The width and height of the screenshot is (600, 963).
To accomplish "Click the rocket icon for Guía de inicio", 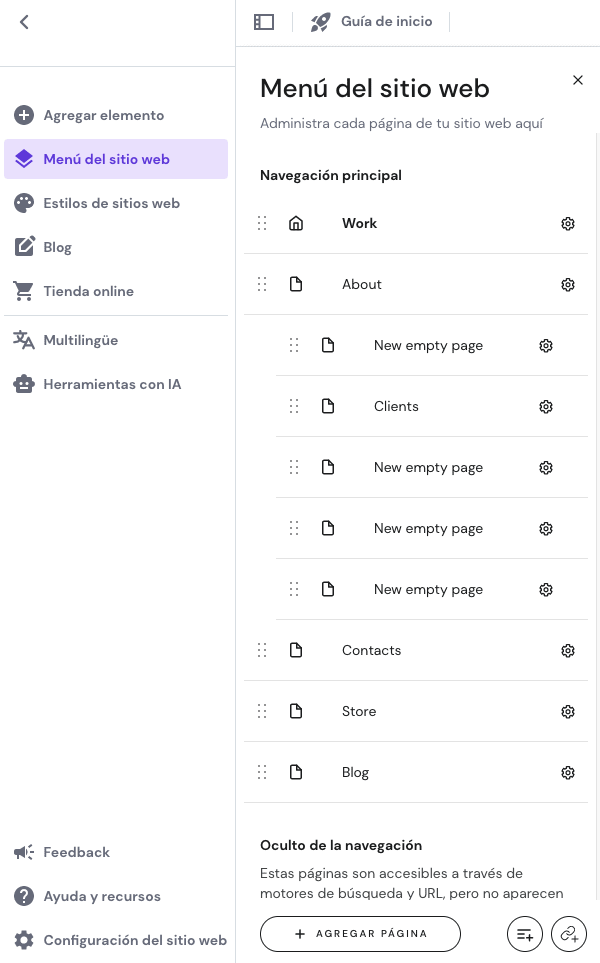I will tap(320, 22).
